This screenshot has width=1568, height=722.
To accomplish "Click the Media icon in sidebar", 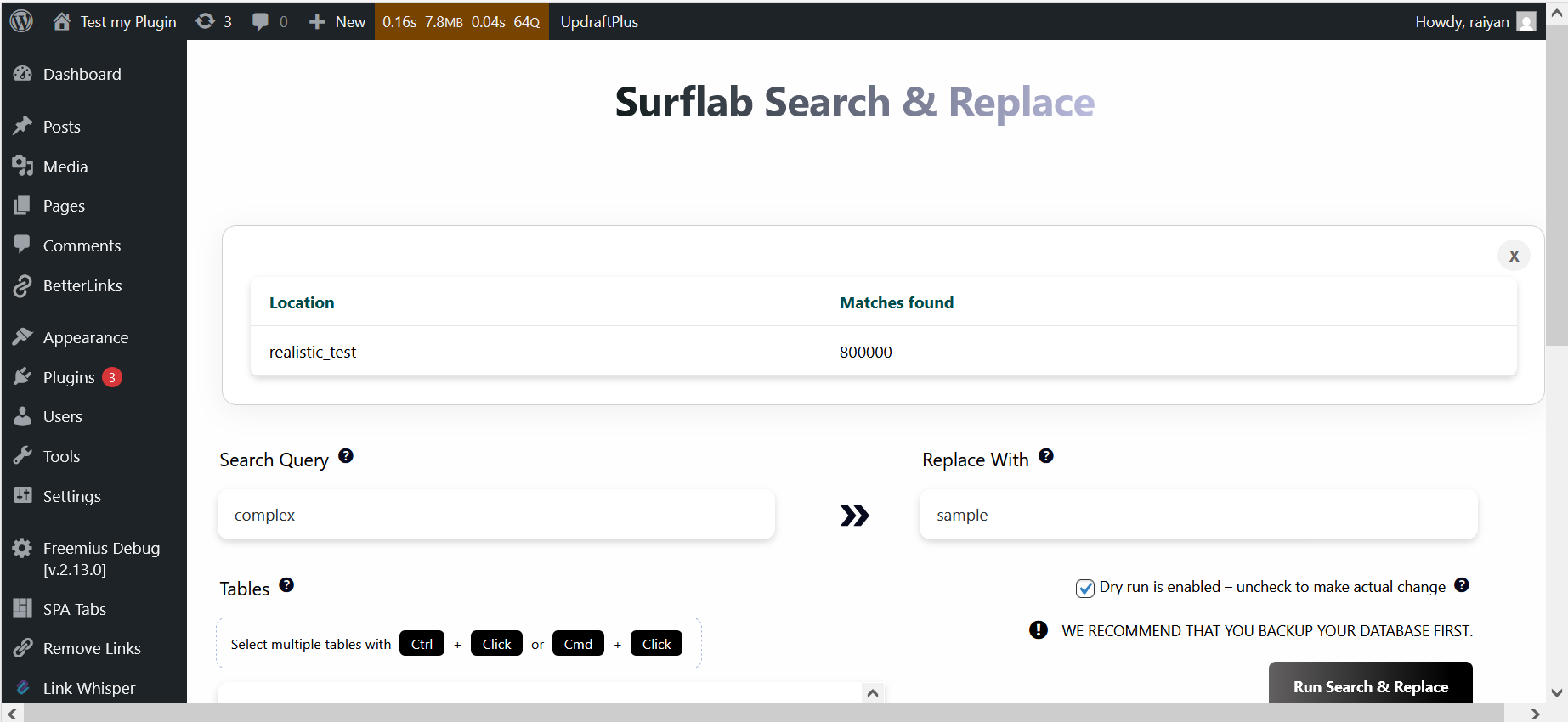I will 23,166.
